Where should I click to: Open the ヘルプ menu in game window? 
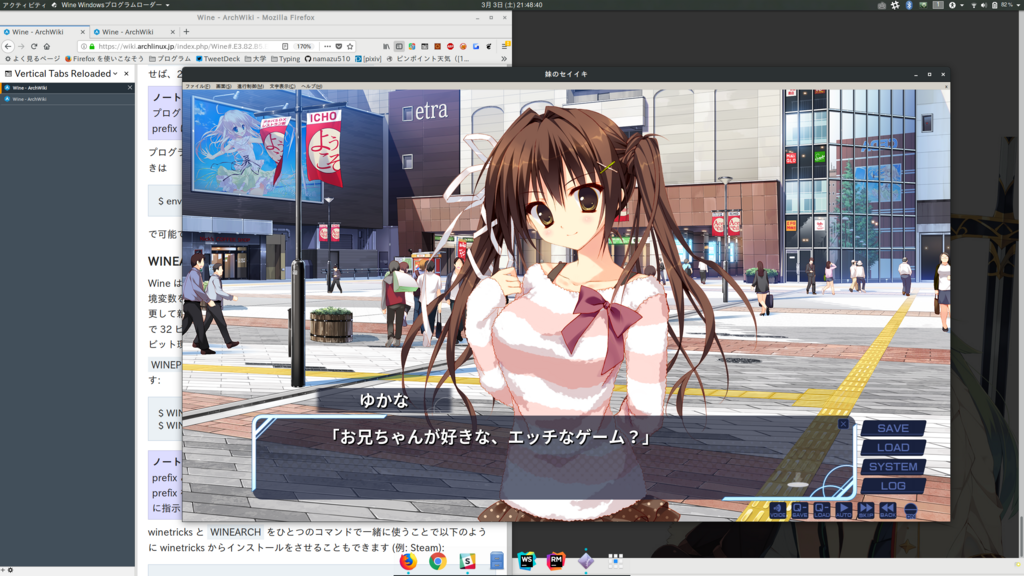[x=312, y=86]
